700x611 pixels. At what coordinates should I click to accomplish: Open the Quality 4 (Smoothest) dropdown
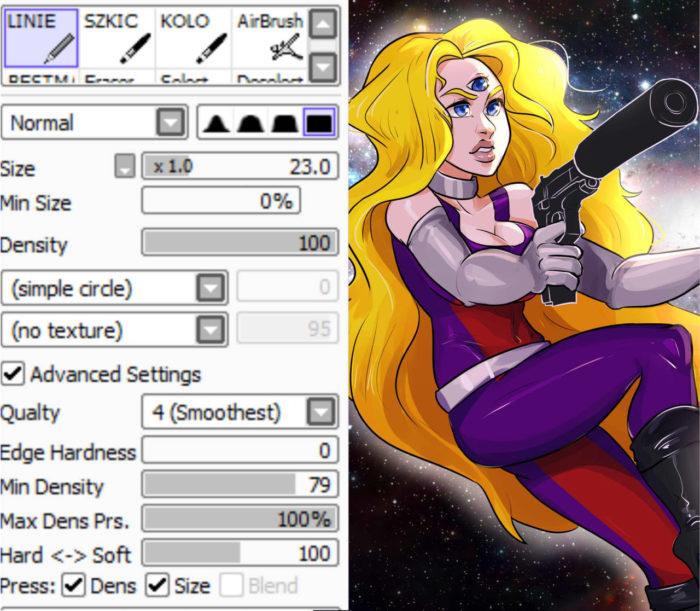click(x=240, y=411)
